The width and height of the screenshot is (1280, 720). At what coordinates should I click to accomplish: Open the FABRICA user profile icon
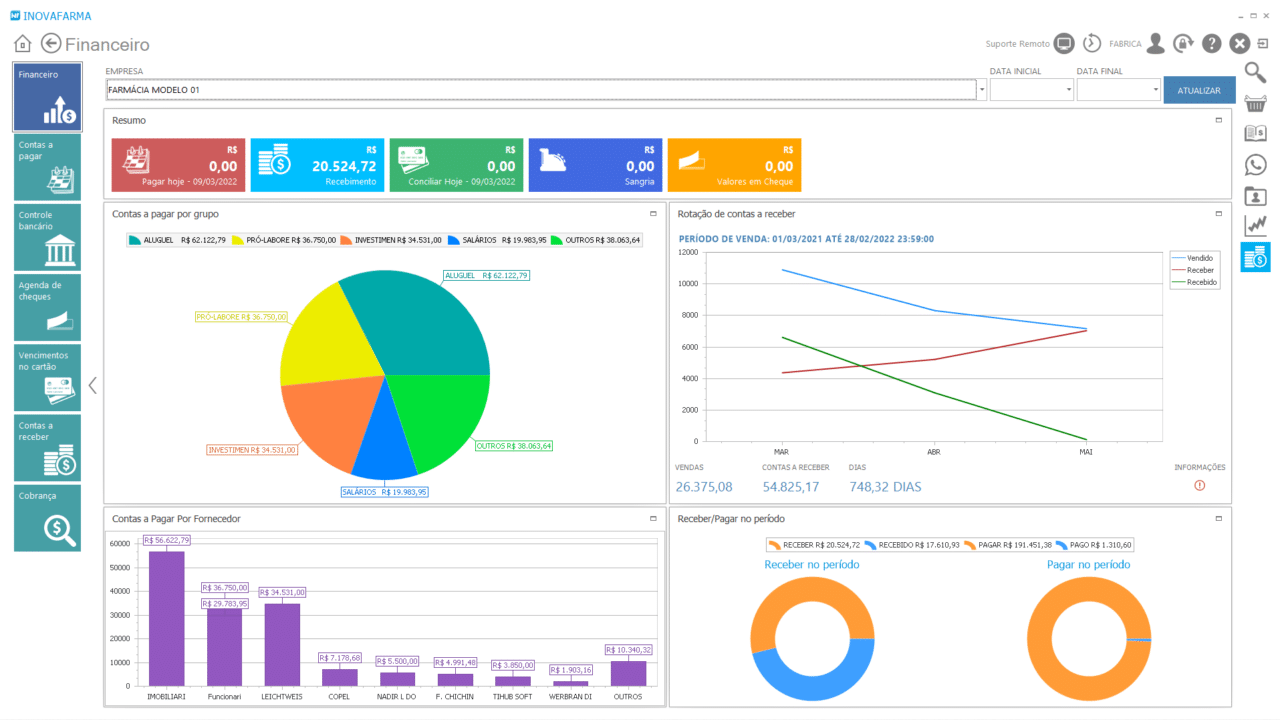[1155, 44]
